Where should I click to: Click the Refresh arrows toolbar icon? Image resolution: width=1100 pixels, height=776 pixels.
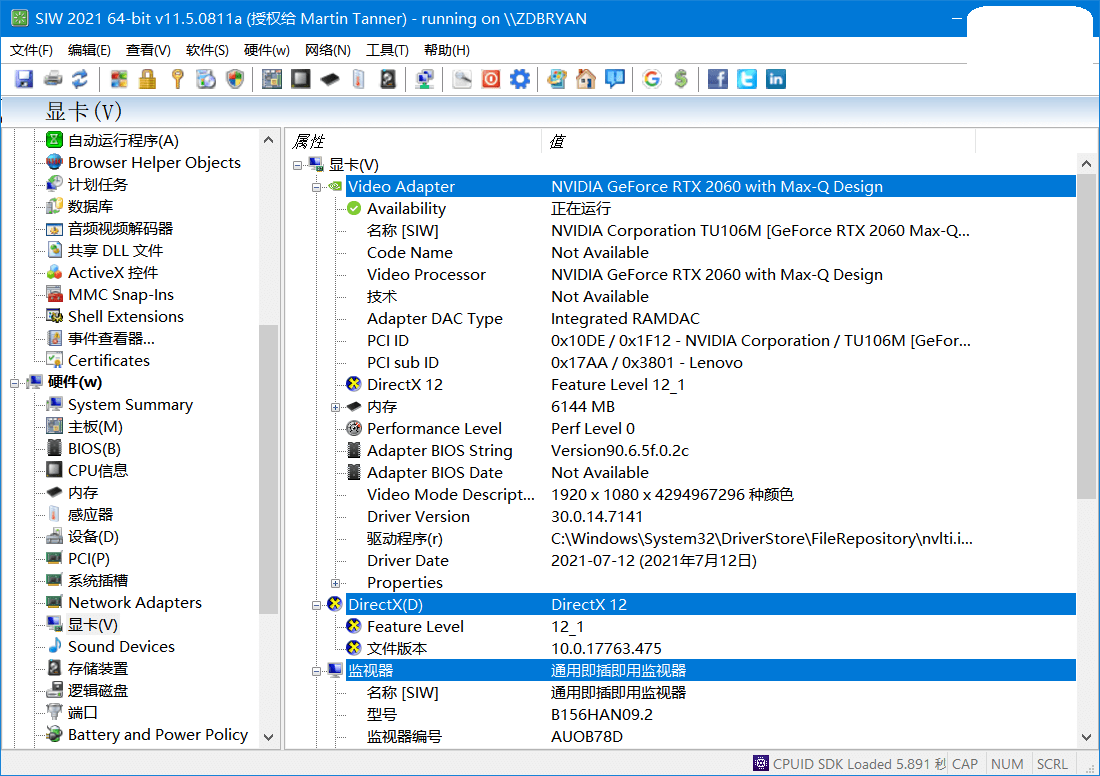pyautogui.click(x=80, y=79)
